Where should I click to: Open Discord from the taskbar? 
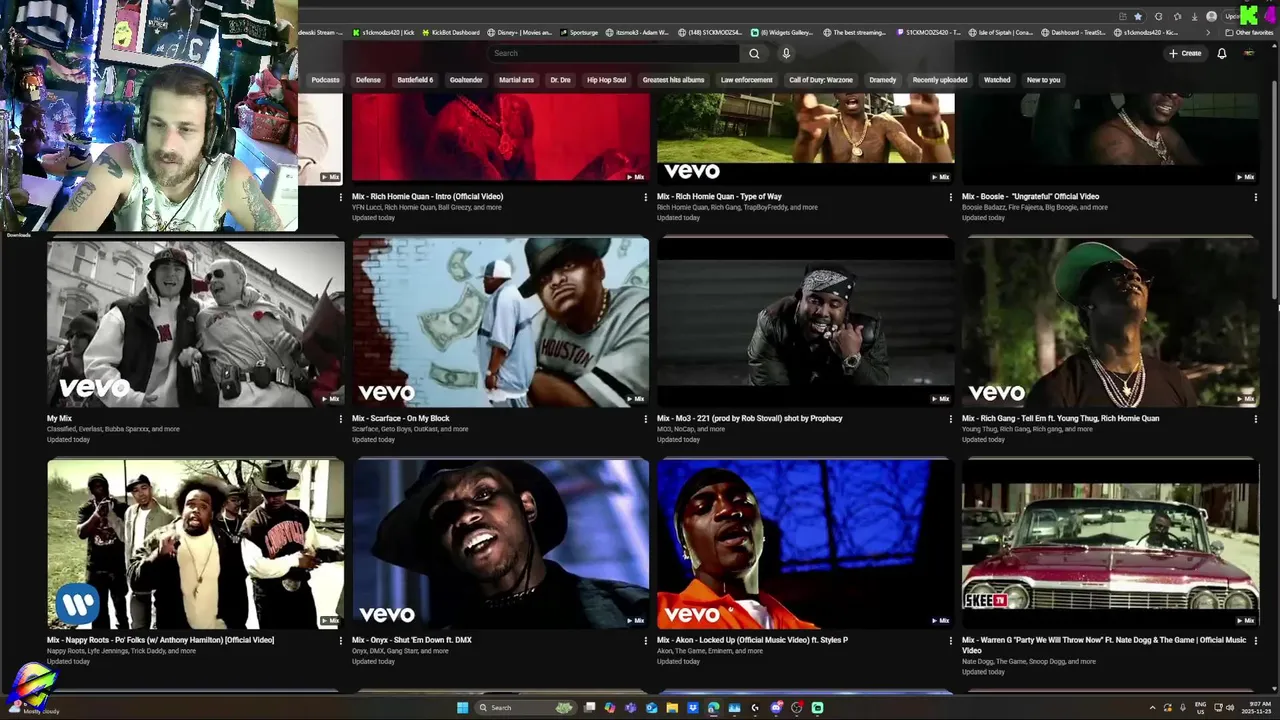coord(776,708)
